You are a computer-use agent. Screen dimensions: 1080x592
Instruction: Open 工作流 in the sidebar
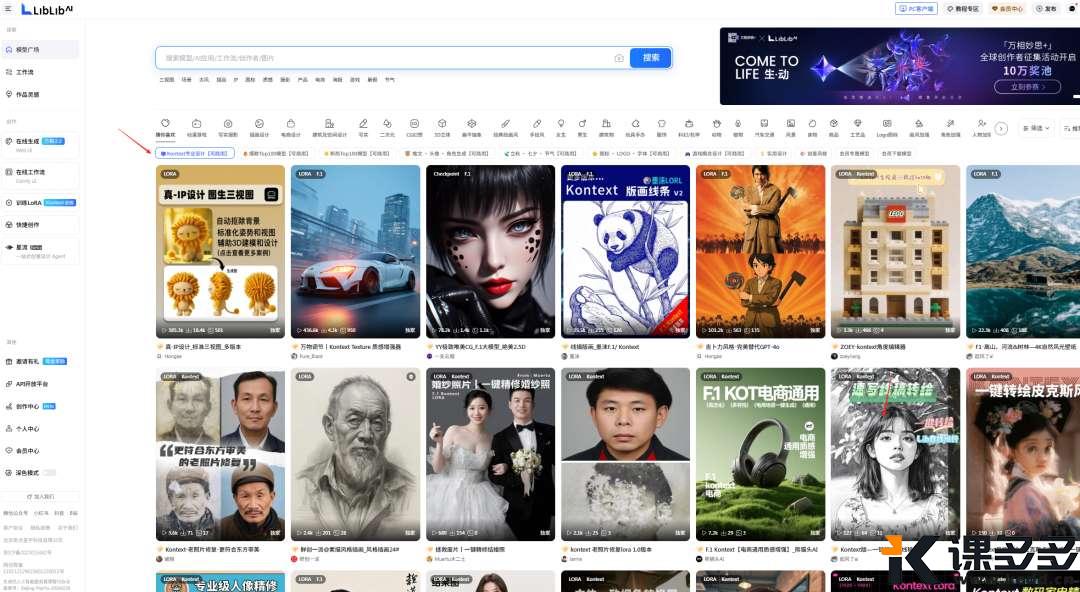[41, 72]
